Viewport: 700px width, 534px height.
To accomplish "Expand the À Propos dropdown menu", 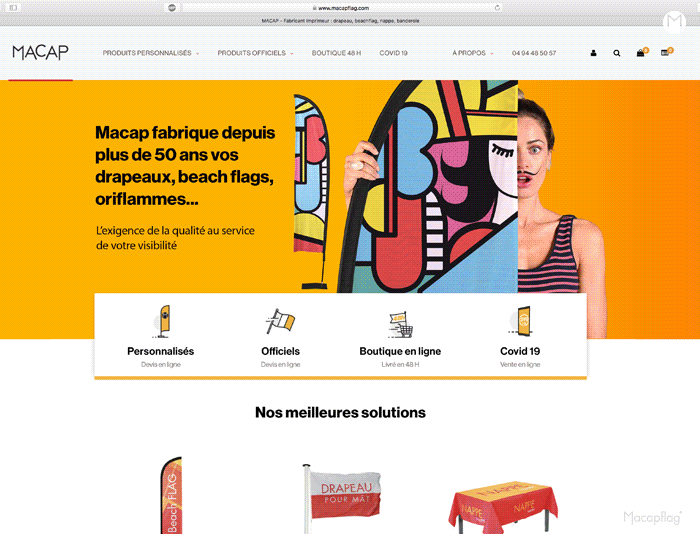I will pyautogui.click(x=473, y=53).
